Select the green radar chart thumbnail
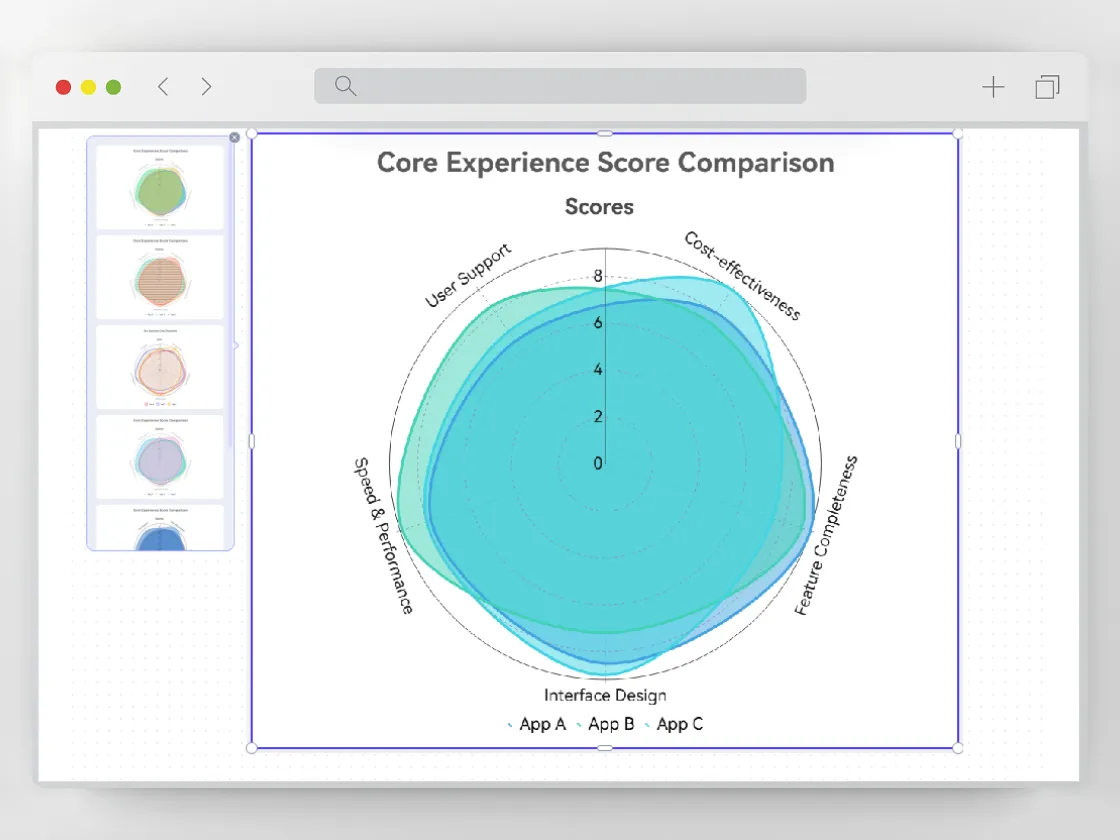This screenshot has height=840, width=1120. [159, 188]
